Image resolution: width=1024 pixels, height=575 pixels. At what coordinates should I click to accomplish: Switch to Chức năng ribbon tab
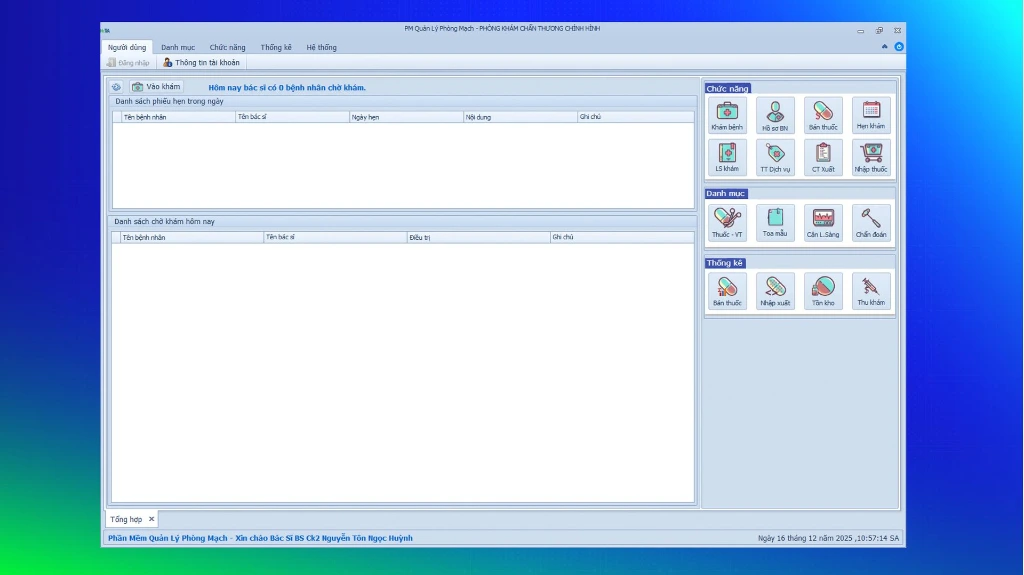227,47
